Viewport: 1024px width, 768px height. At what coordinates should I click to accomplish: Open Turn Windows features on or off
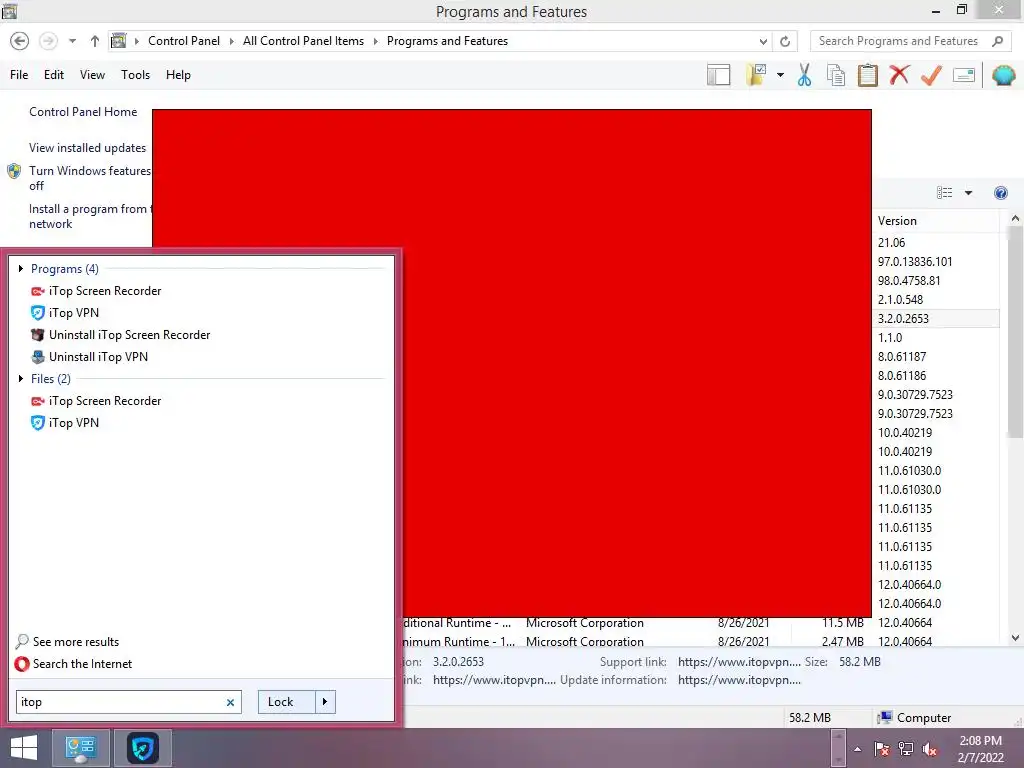(89, 178)
